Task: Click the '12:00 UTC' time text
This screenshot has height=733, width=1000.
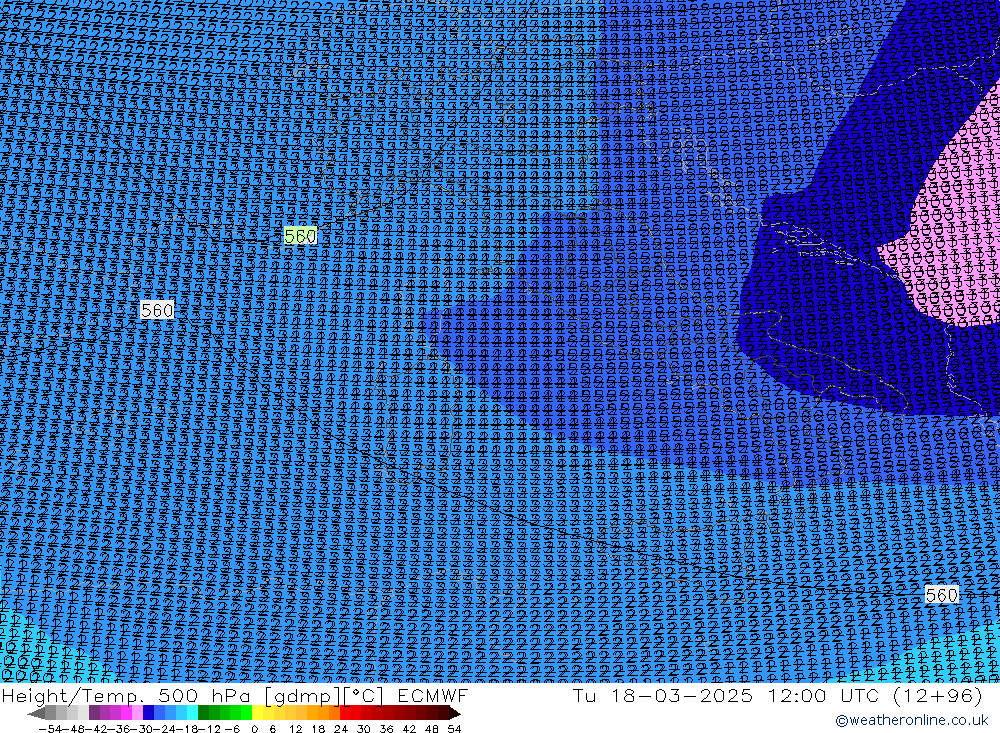Action: [823, 696]
